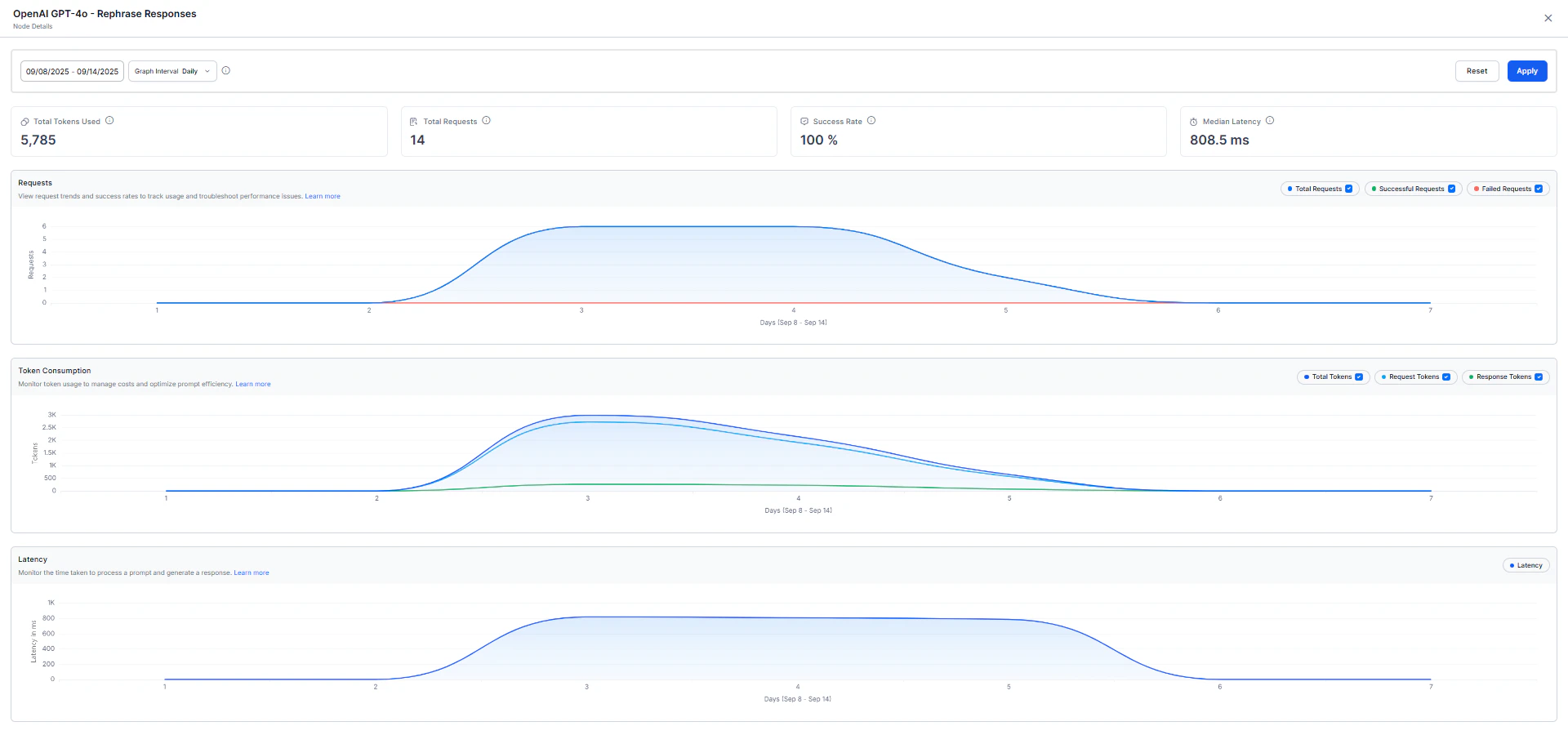The image size is (1568, 744).
Task: Uncheck the Failed Requests legend checkbox
Action: [x=1539, y=189]
